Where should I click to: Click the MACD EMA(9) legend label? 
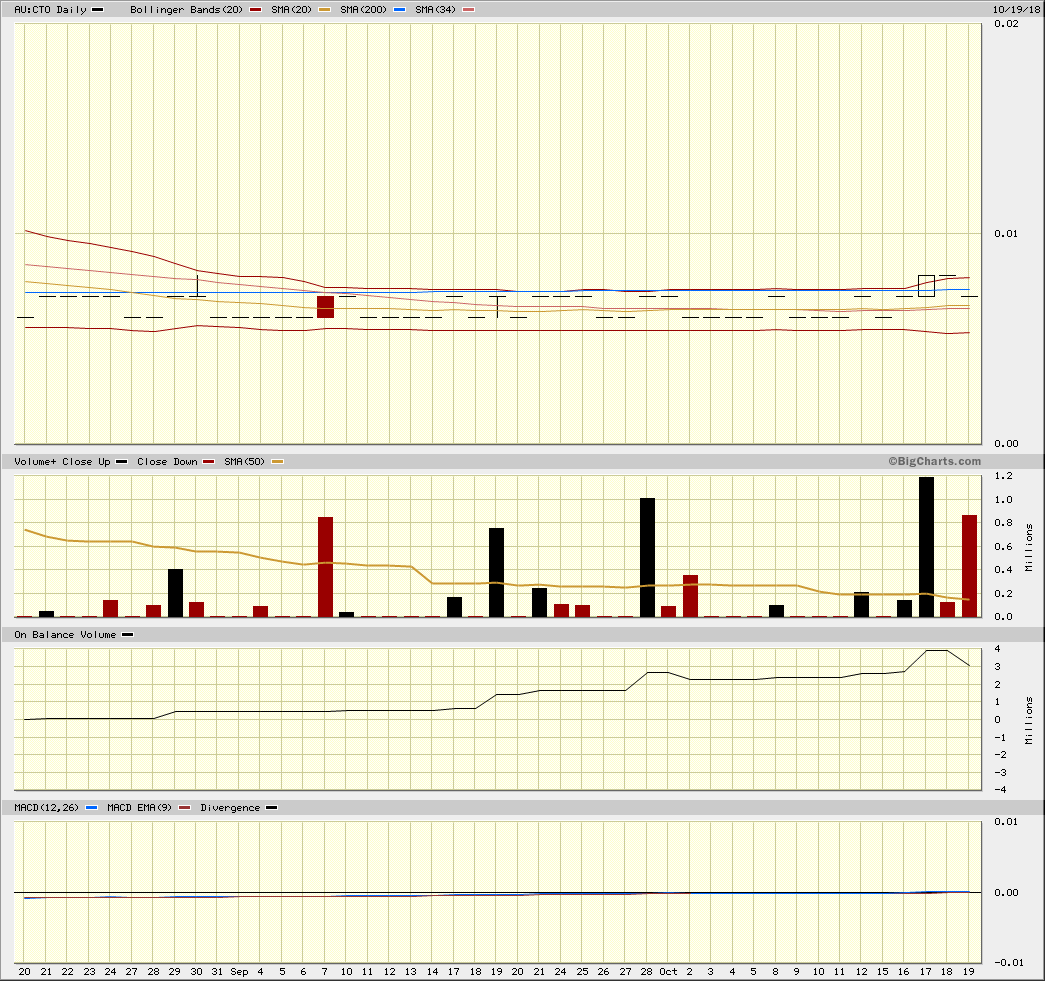coord(139,808)
